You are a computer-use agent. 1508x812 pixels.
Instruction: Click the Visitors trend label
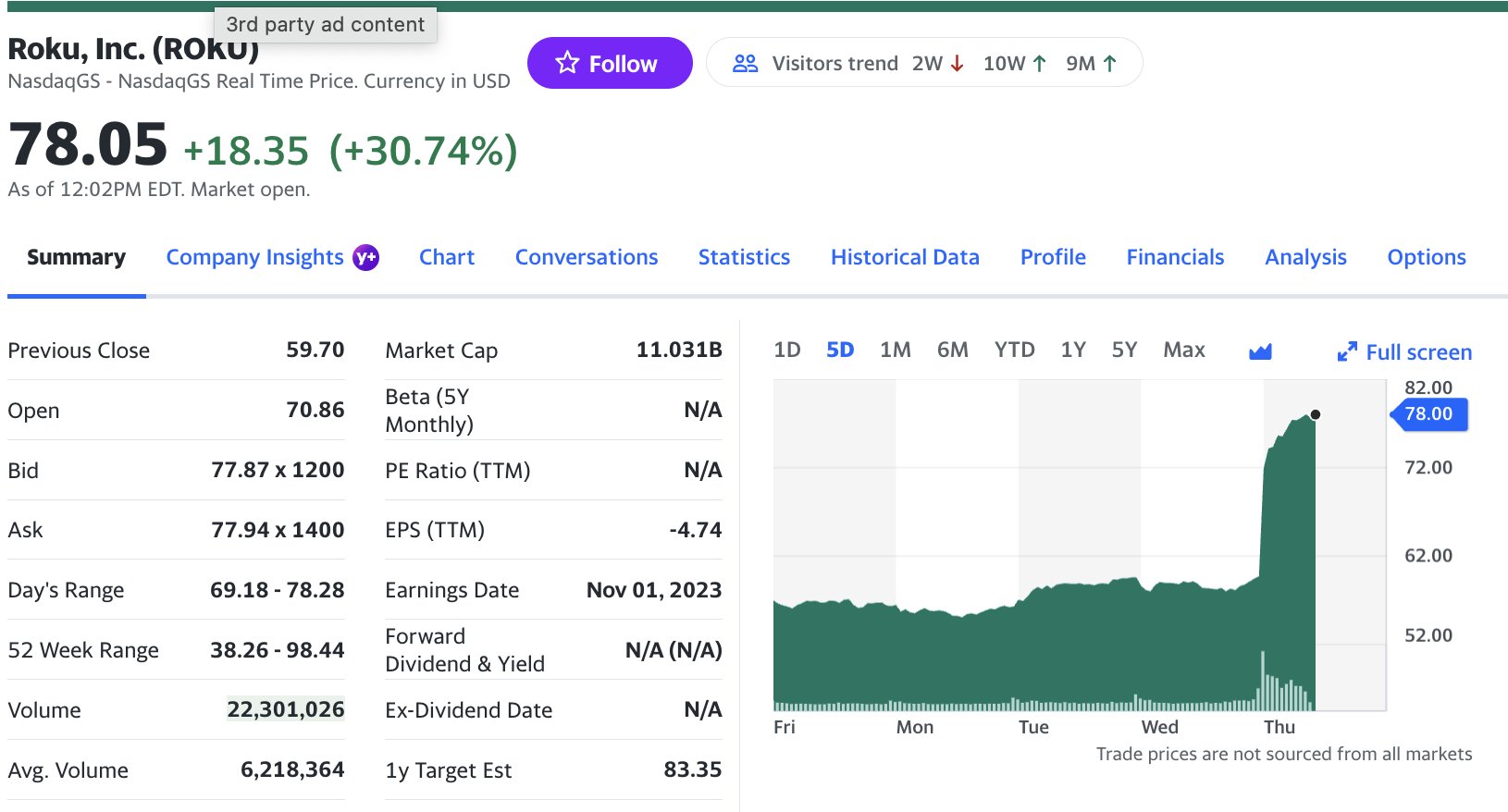[835, 64]
